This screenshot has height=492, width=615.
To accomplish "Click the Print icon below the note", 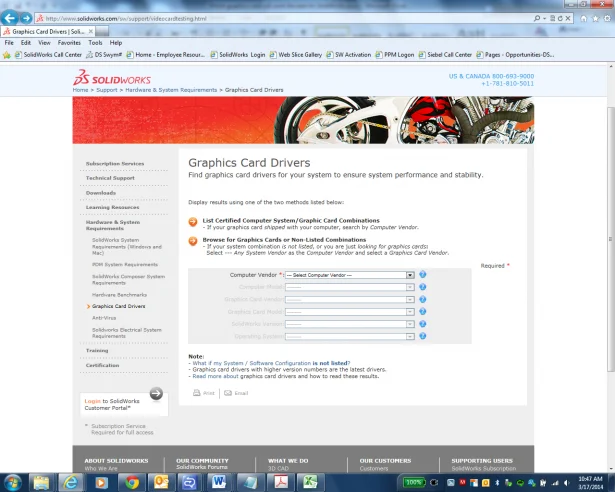I will point(198,393).
